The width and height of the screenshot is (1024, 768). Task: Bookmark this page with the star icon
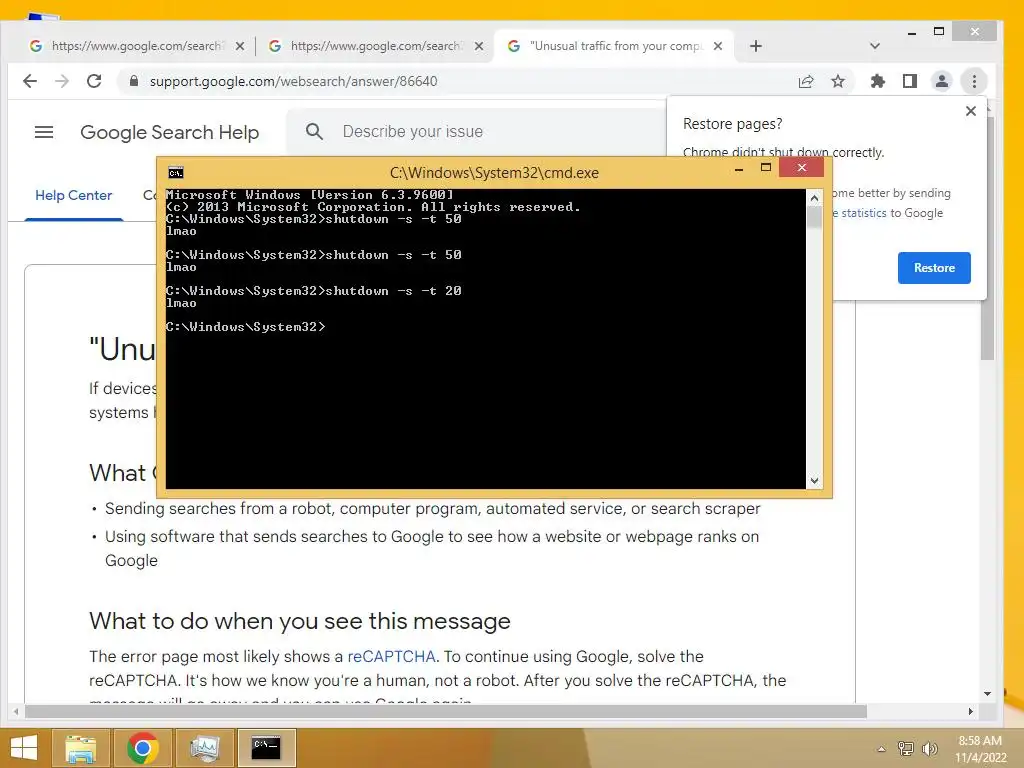(838, 81)
